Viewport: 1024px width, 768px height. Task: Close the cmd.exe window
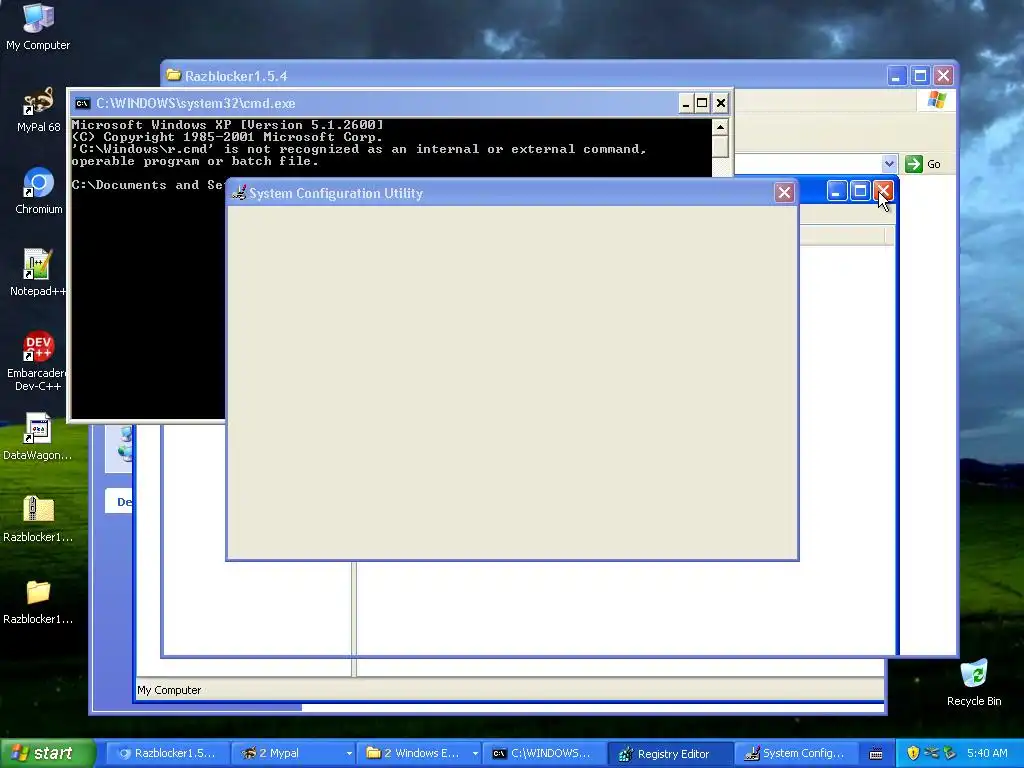[720, 103]
